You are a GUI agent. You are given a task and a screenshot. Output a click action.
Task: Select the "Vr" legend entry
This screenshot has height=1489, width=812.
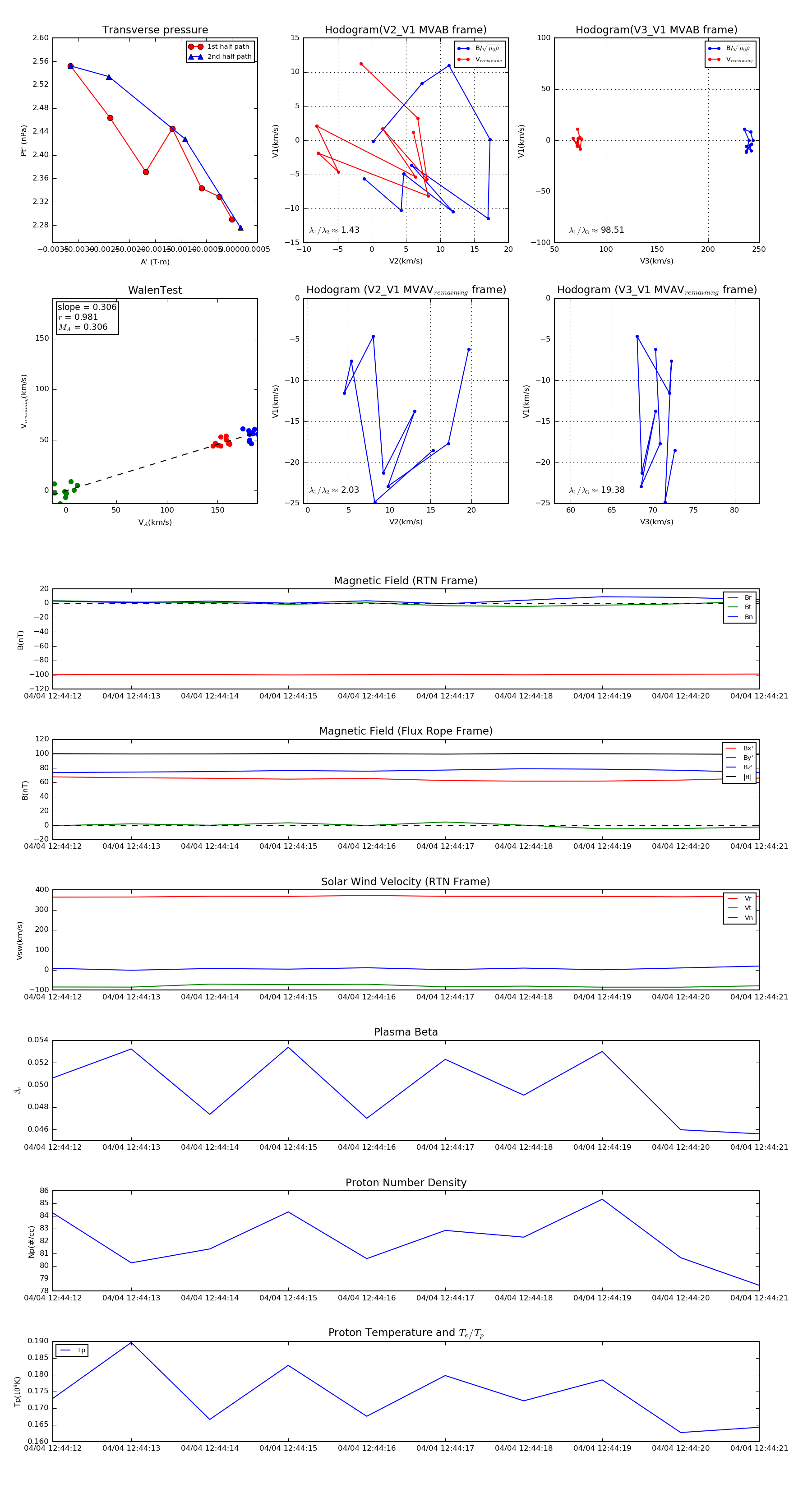pyautogui.click(x=740, y=898)
